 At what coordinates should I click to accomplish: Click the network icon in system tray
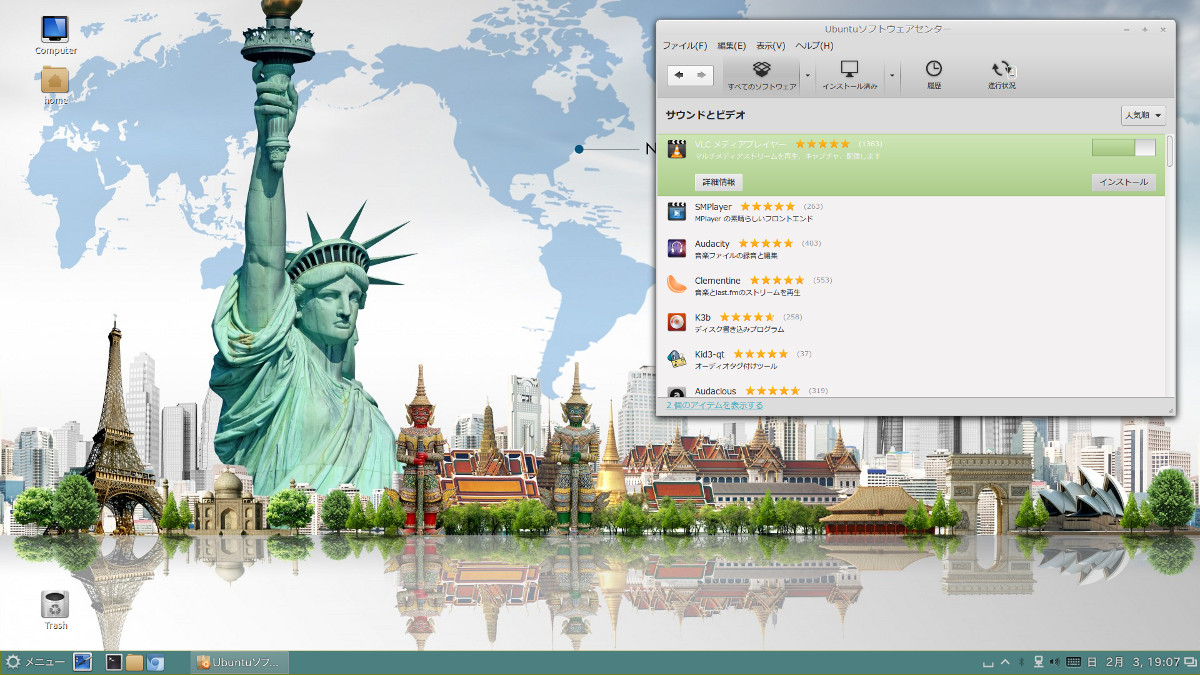[1038, 662]
